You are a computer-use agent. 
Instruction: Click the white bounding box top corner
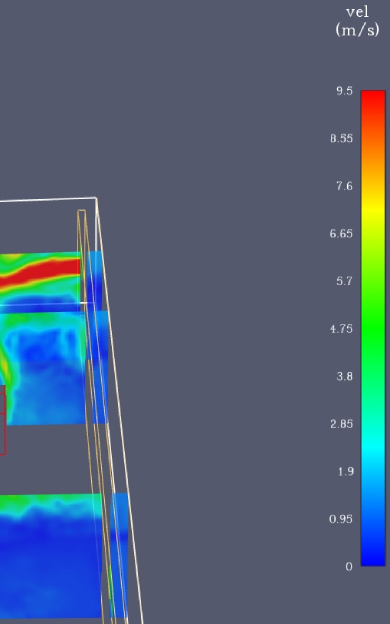[96, 198]
